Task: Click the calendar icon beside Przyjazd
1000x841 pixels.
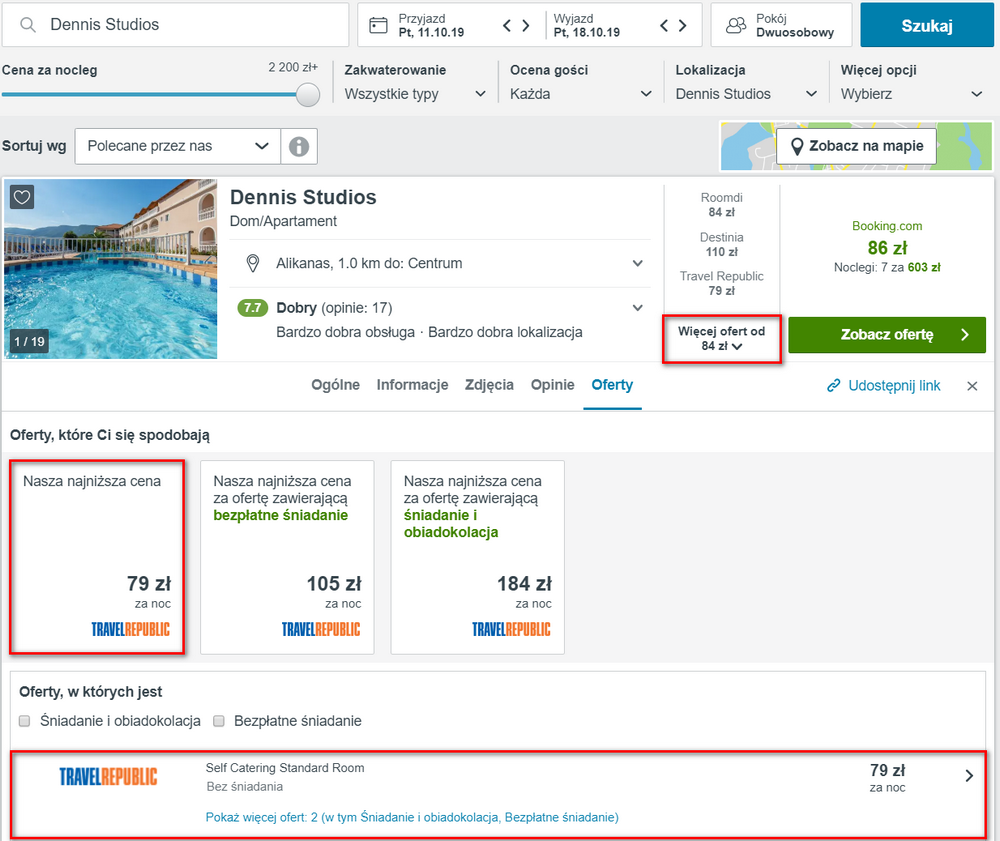Action: coord(378,26)
